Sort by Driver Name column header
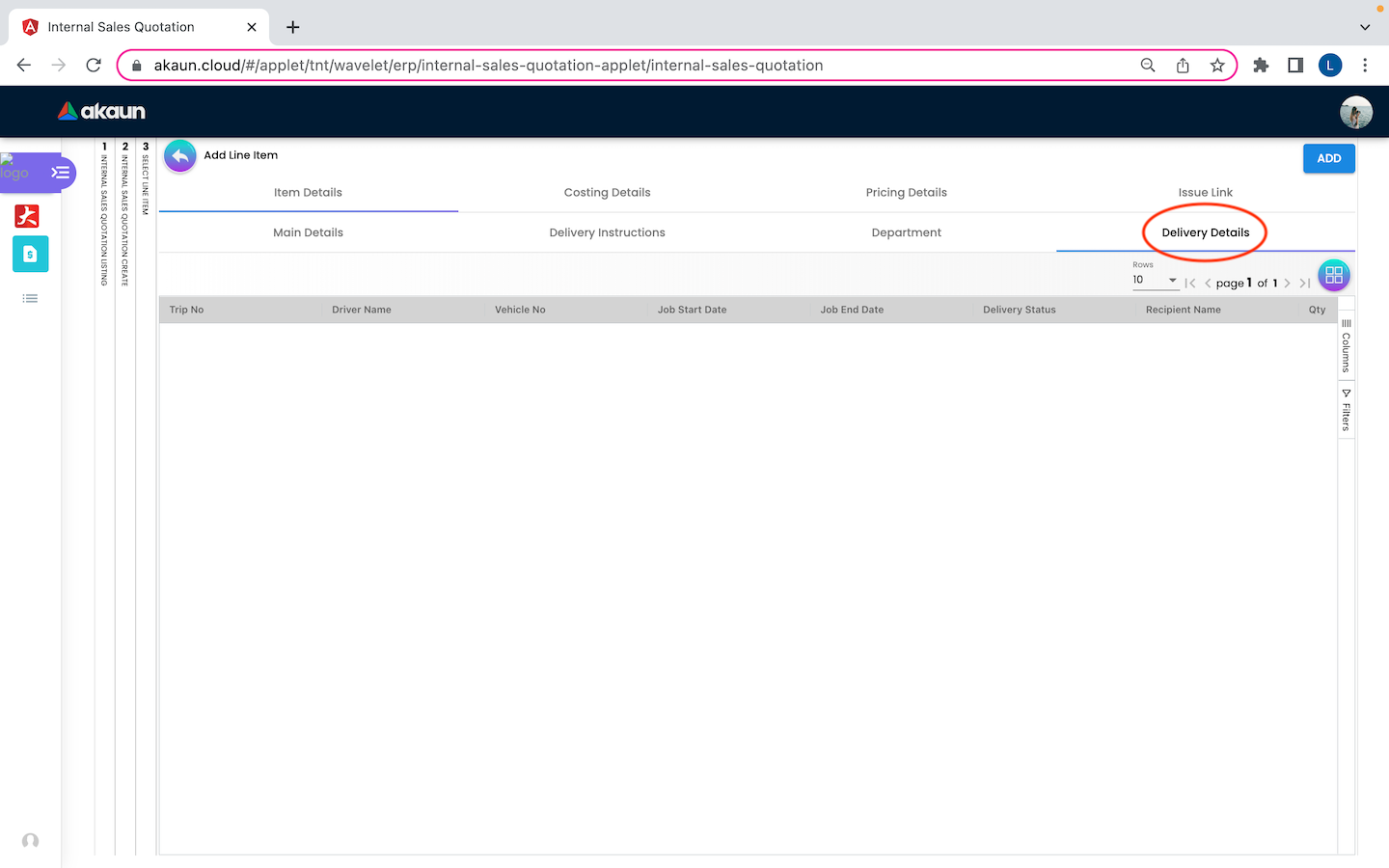Screen dimensions: 1389x868 [362, 310]
